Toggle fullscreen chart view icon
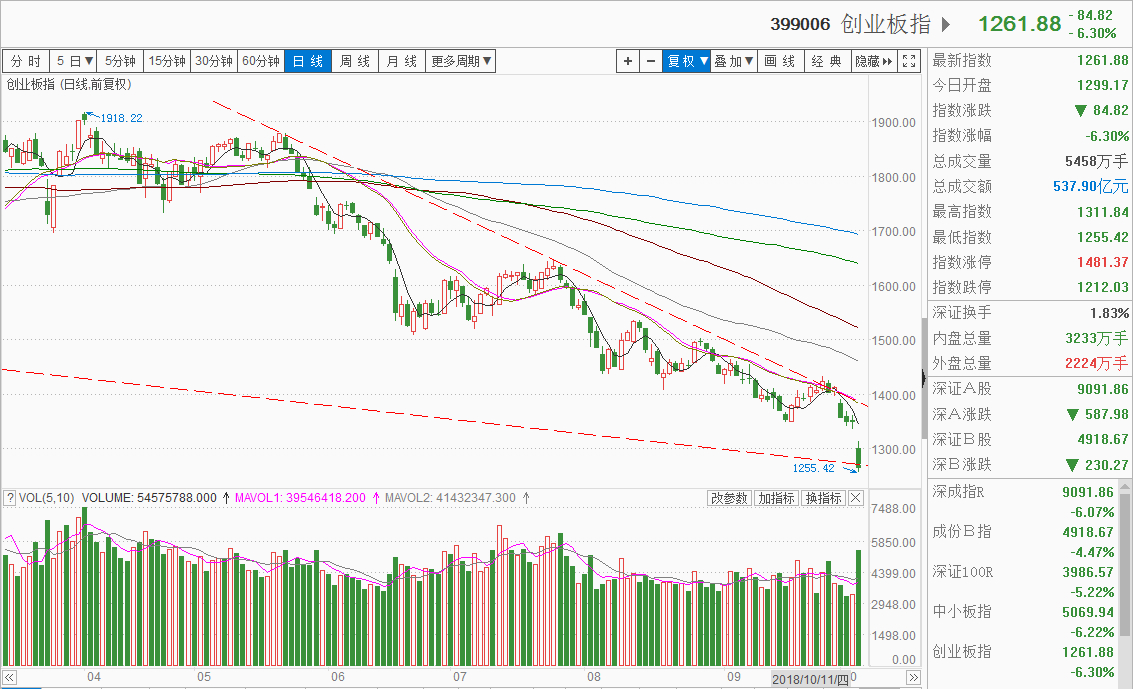The height and width of the screenshot is (689, 1133). pyautogui.click(x=909, y=61)
